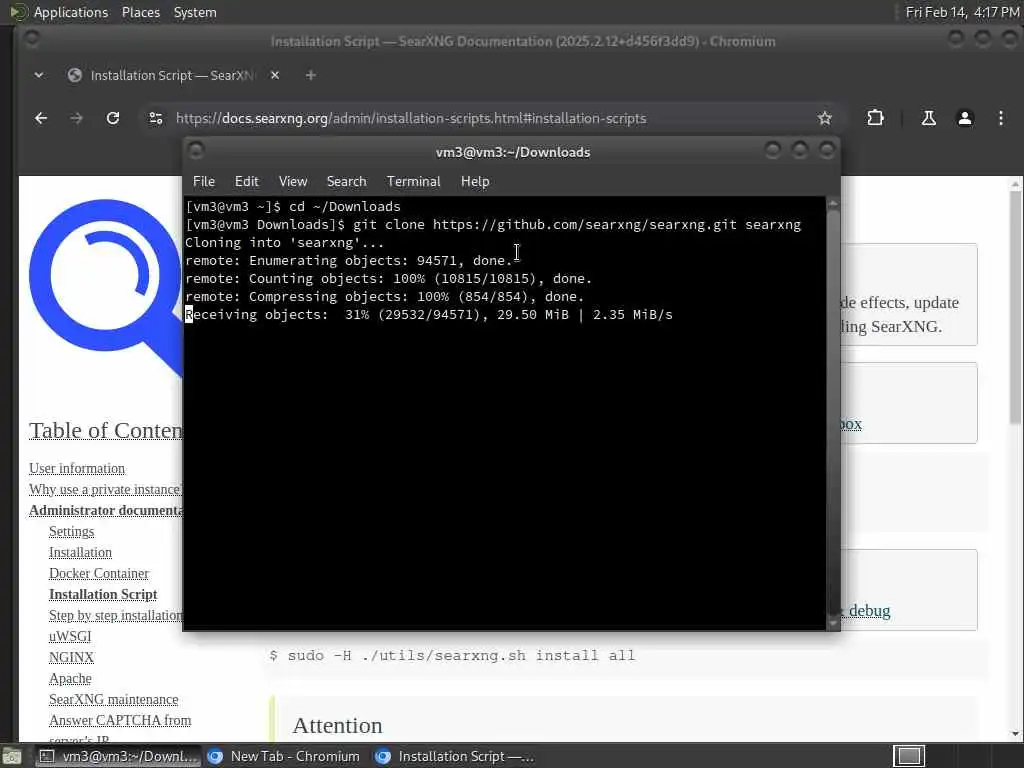The width and height of the screenshot is (1024, 768).
Task: Open the Chromium profile icon
Action: (965, 118)
